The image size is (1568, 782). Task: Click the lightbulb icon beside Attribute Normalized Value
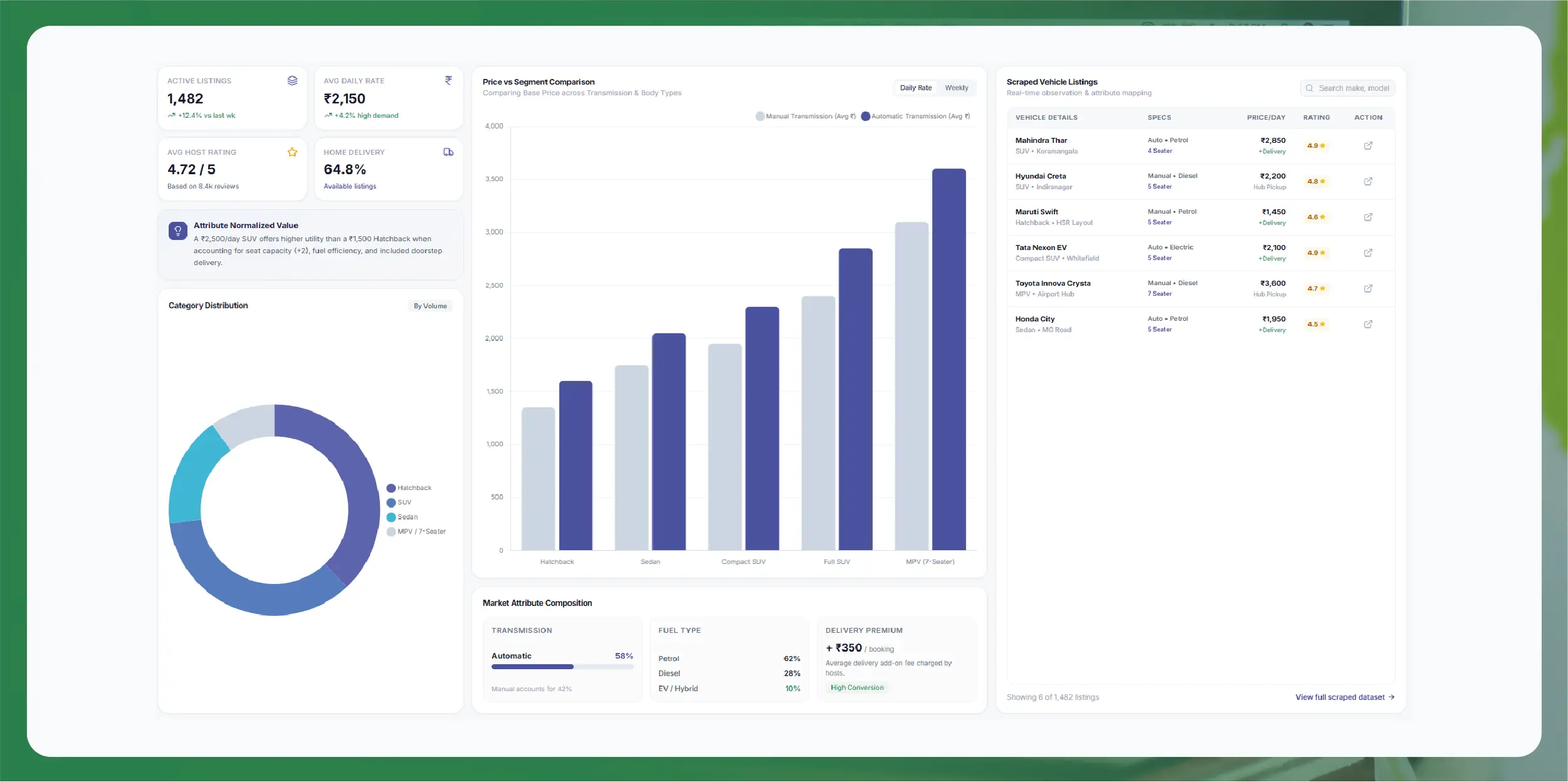(x=178, y=231)
